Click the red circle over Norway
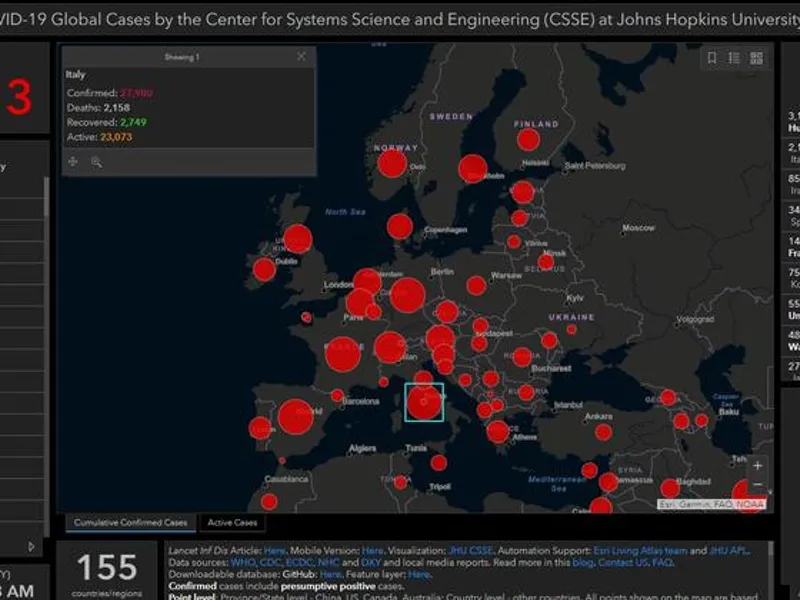The image size is (800, 600). pos(392,163)
